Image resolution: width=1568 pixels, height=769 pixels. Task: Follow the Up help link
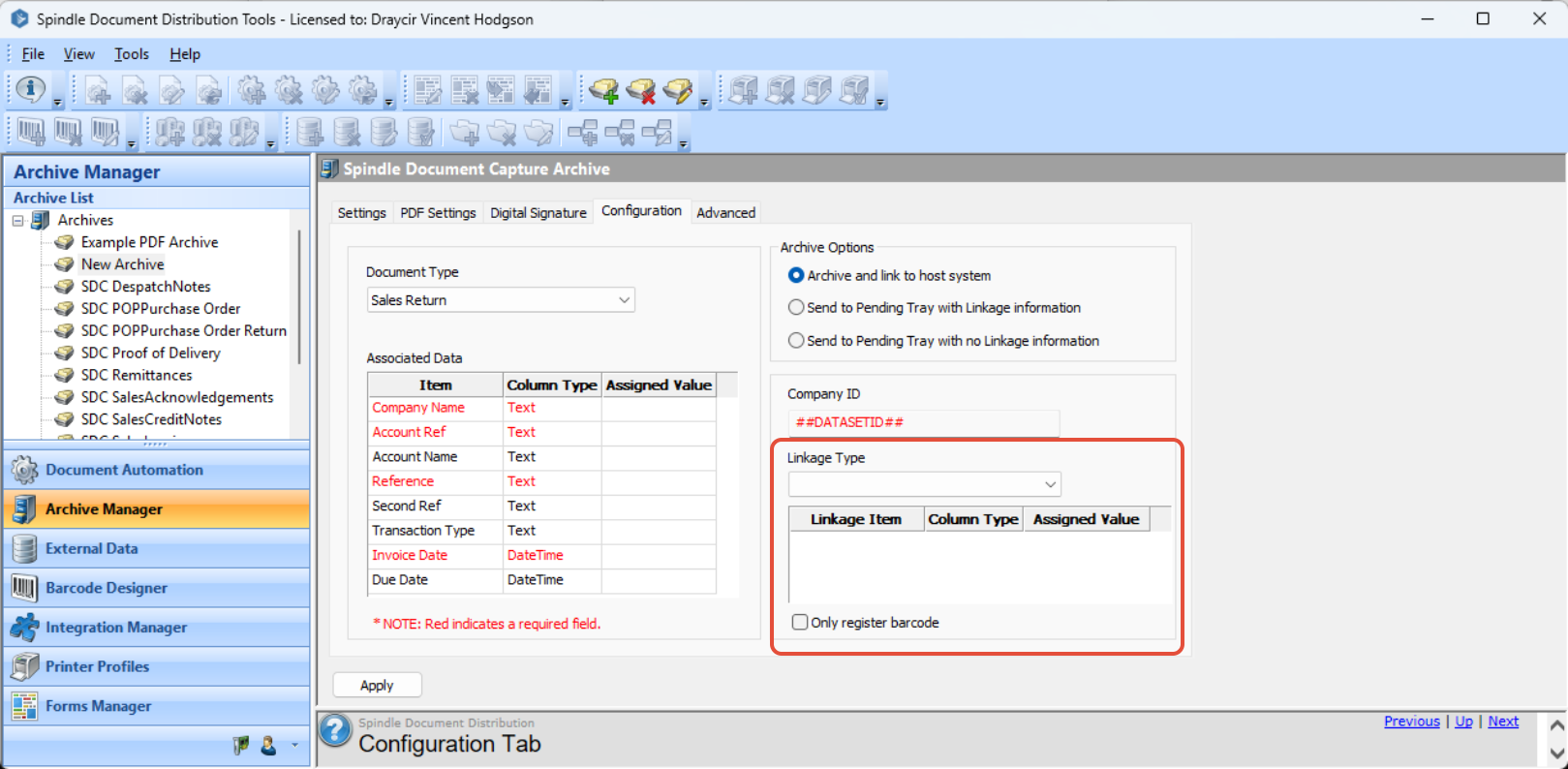click(x=1463, y=722)
